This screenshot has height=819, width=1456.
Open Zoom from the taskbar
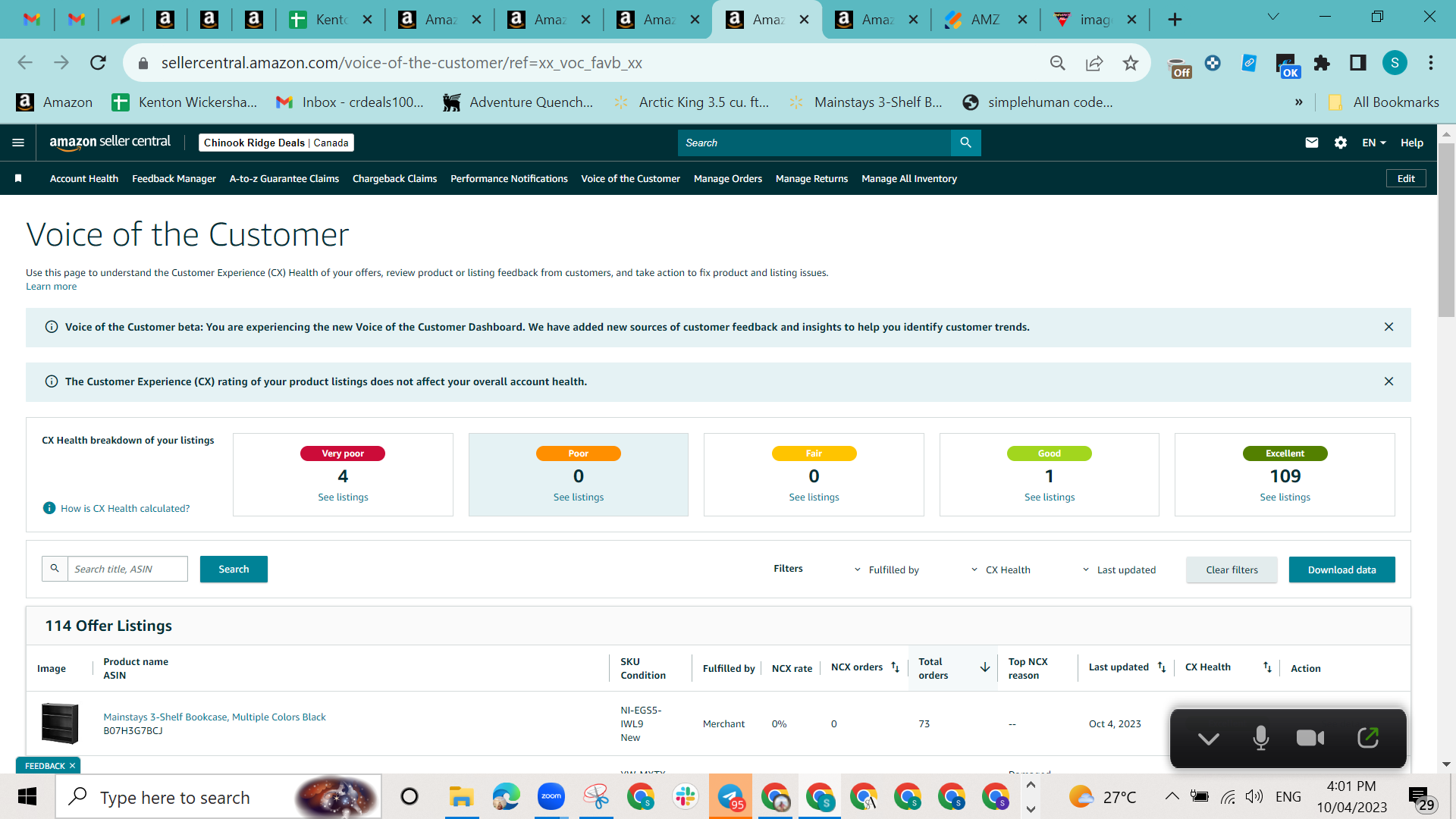pos(551,796)
